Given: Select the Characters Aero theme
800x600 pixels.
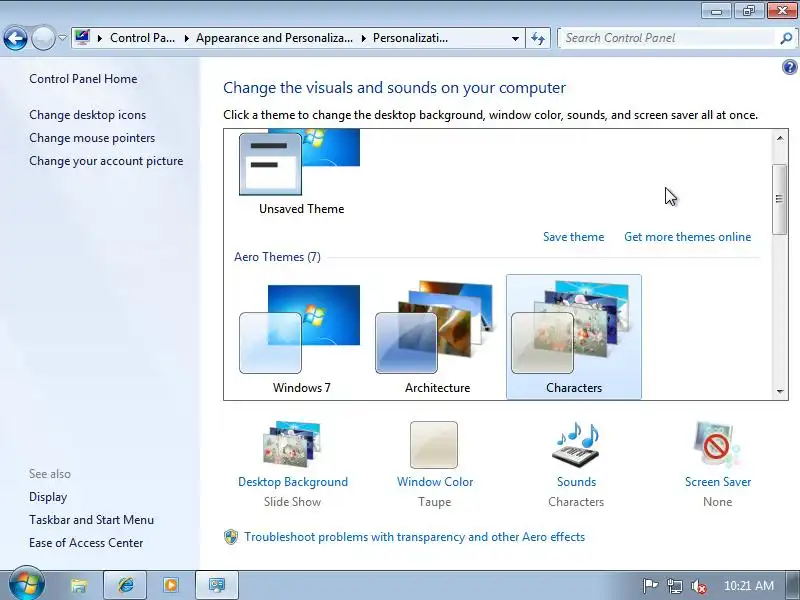Looking at the screenshot, I should click(573, 337).
